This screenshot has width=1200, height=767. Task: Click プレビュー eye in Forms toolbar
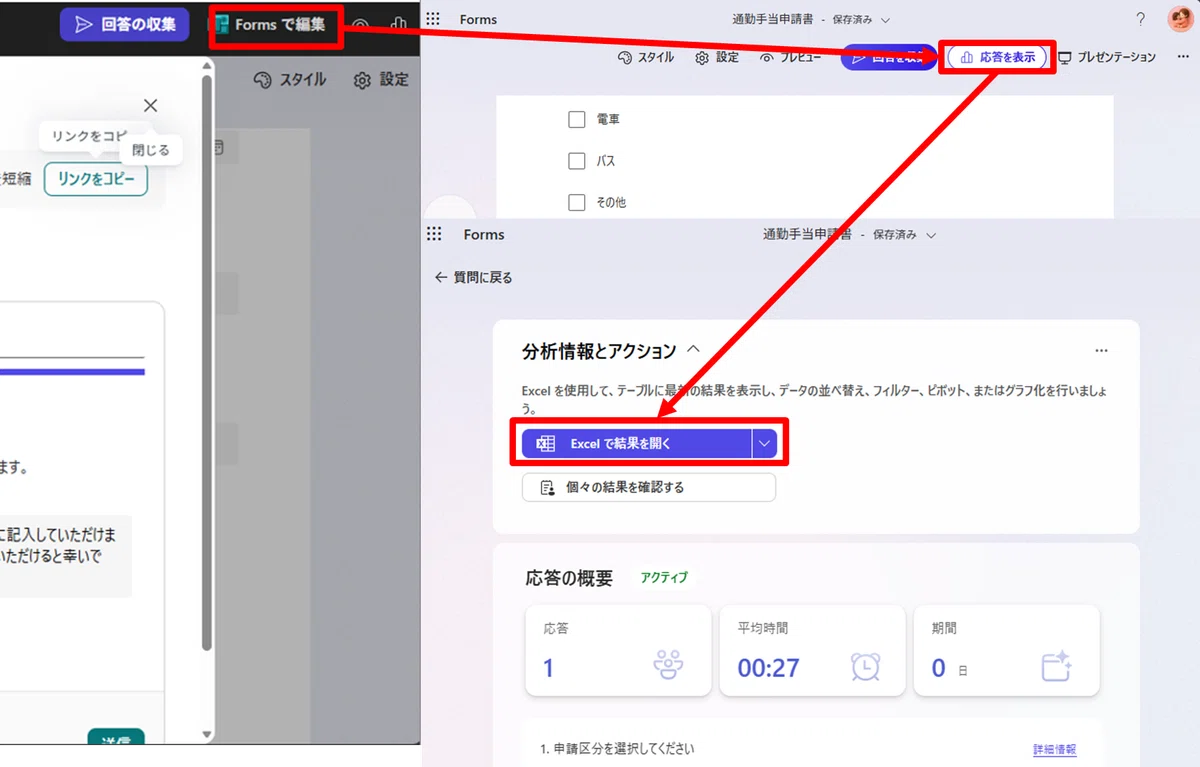coord(791,57)
